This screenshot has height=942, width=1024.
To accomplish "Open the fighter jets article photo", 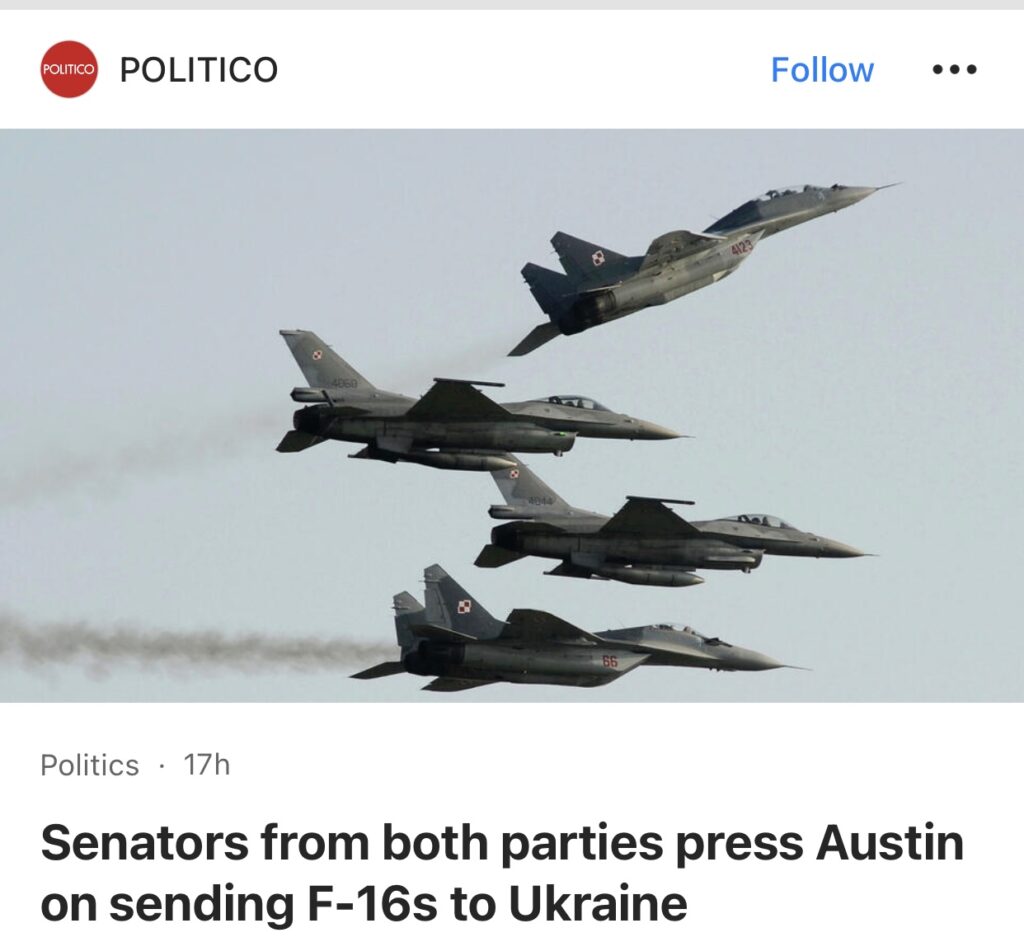I will coord(512,415).
